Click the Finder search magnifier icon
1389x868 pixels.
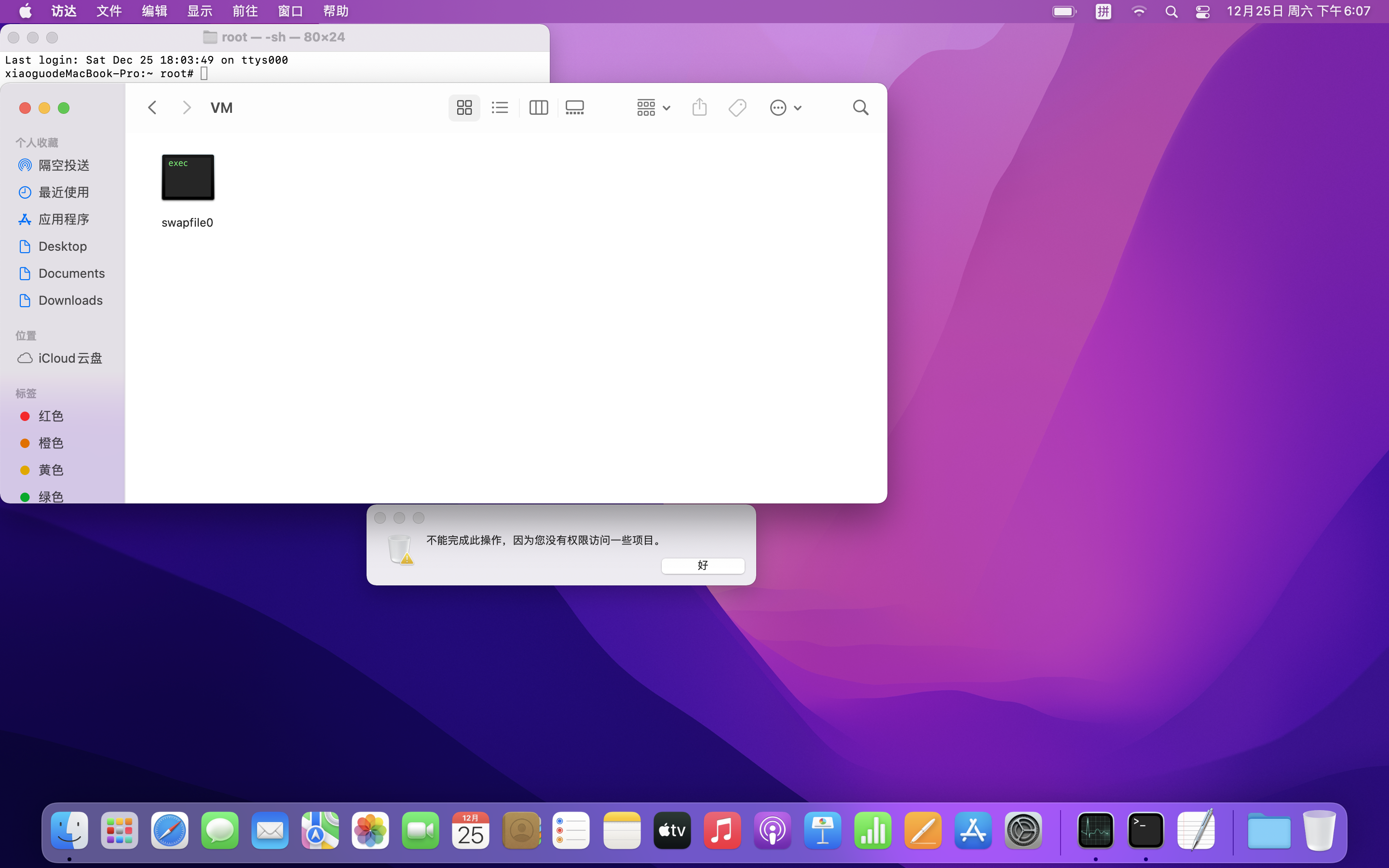tap(860, 108)
